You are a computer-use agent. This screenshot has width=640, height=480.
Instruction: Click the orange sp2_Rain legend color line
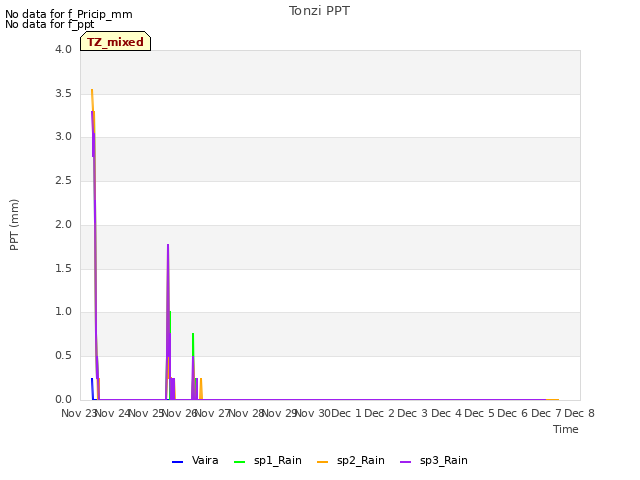322,462
